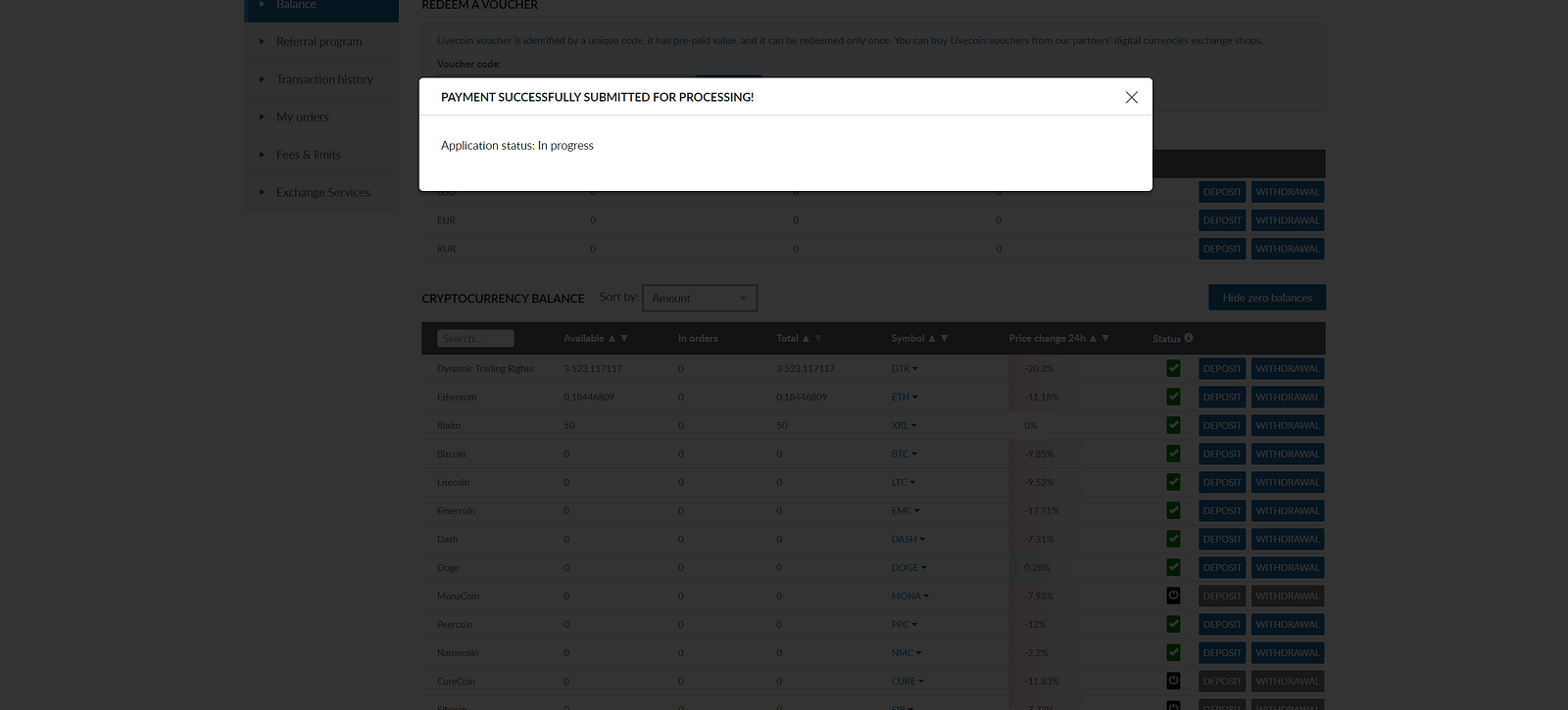This screenshot has width=1568, height=710.
Task: Click WITHDRAWAL for Rialto
Action: [x=1288, y=425]
